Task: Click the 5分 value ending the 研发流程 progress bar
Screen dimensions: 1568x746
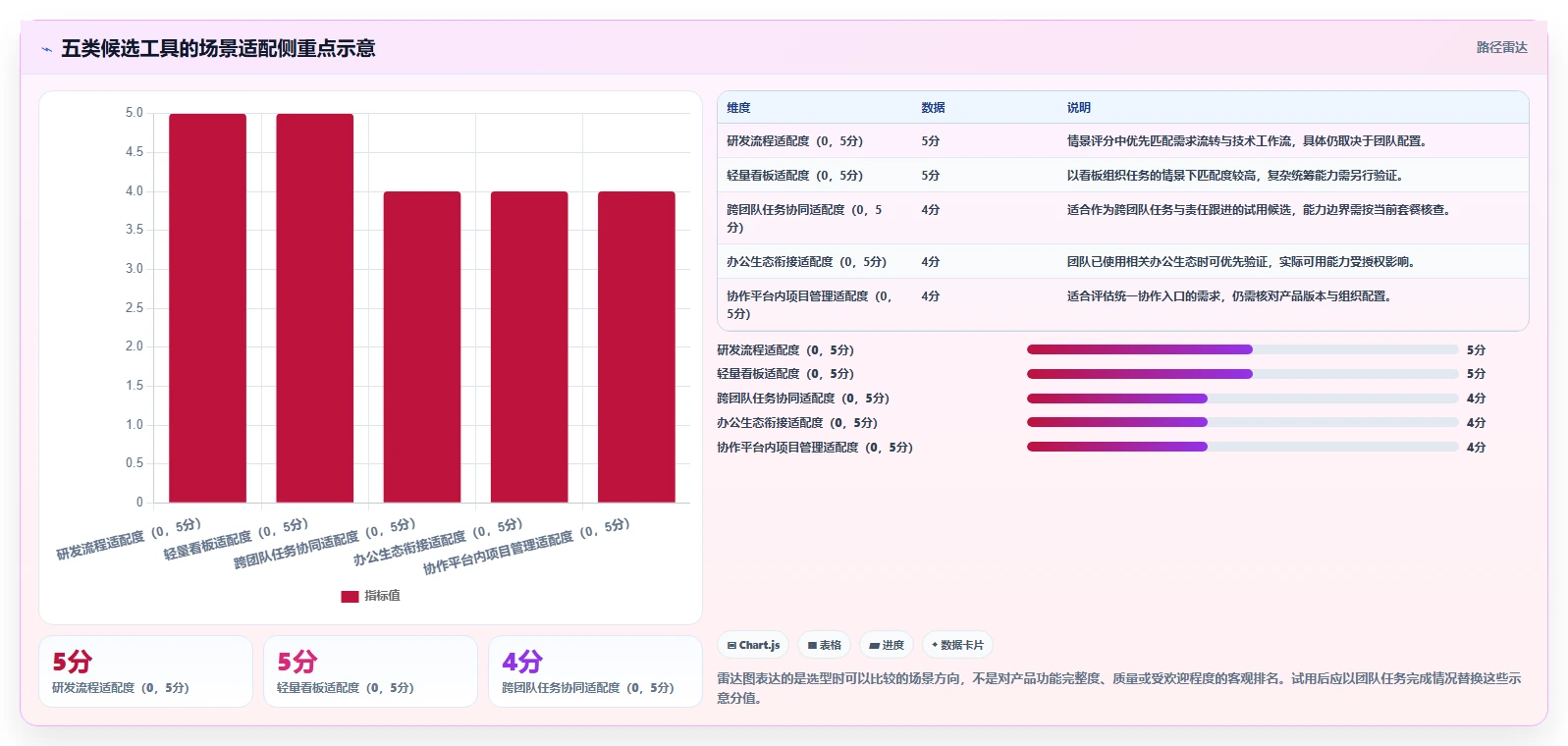Action: 1477,350
